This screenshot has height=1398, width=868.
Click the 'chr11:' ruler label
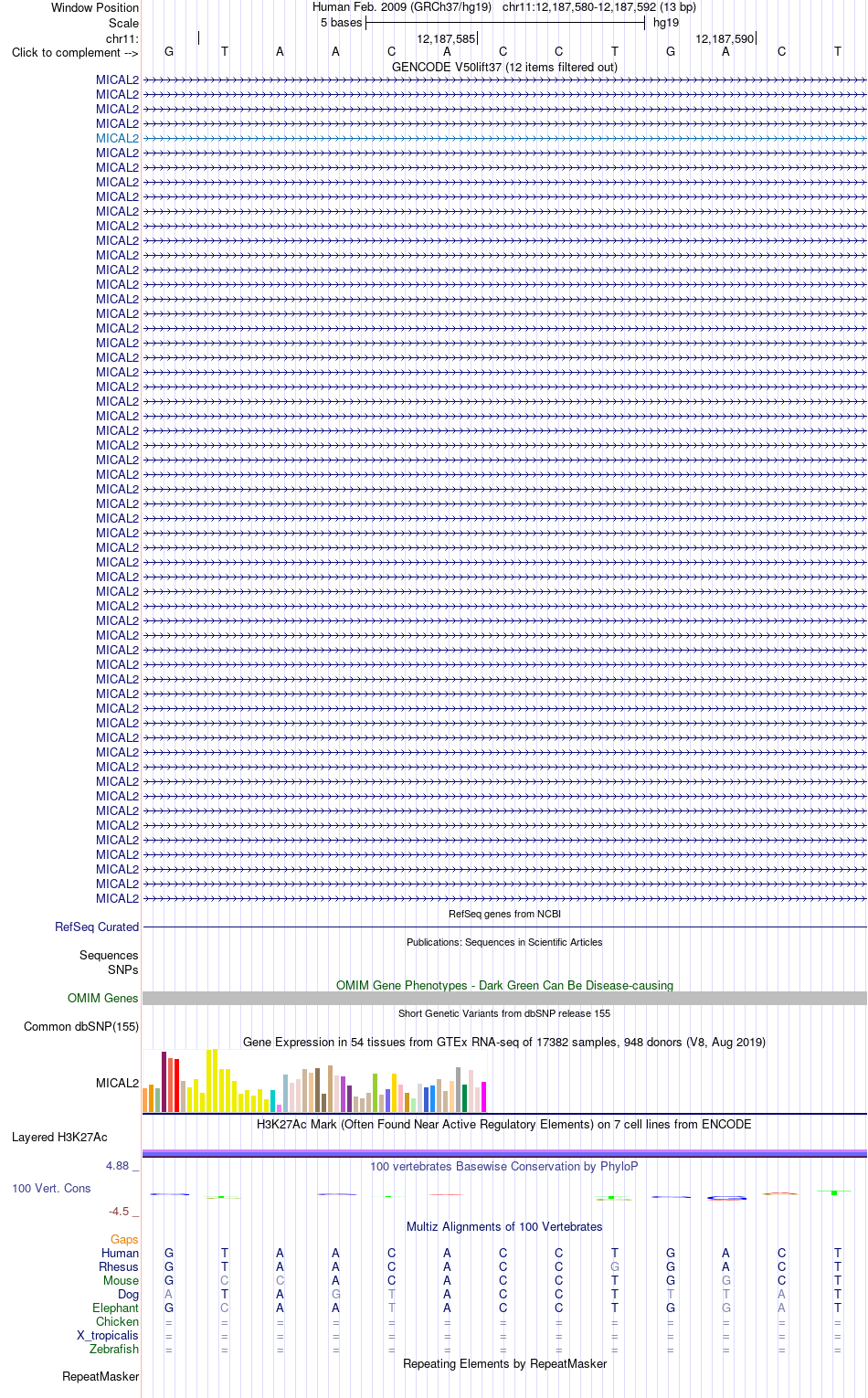pyautogui.click(x=122, y=39)
